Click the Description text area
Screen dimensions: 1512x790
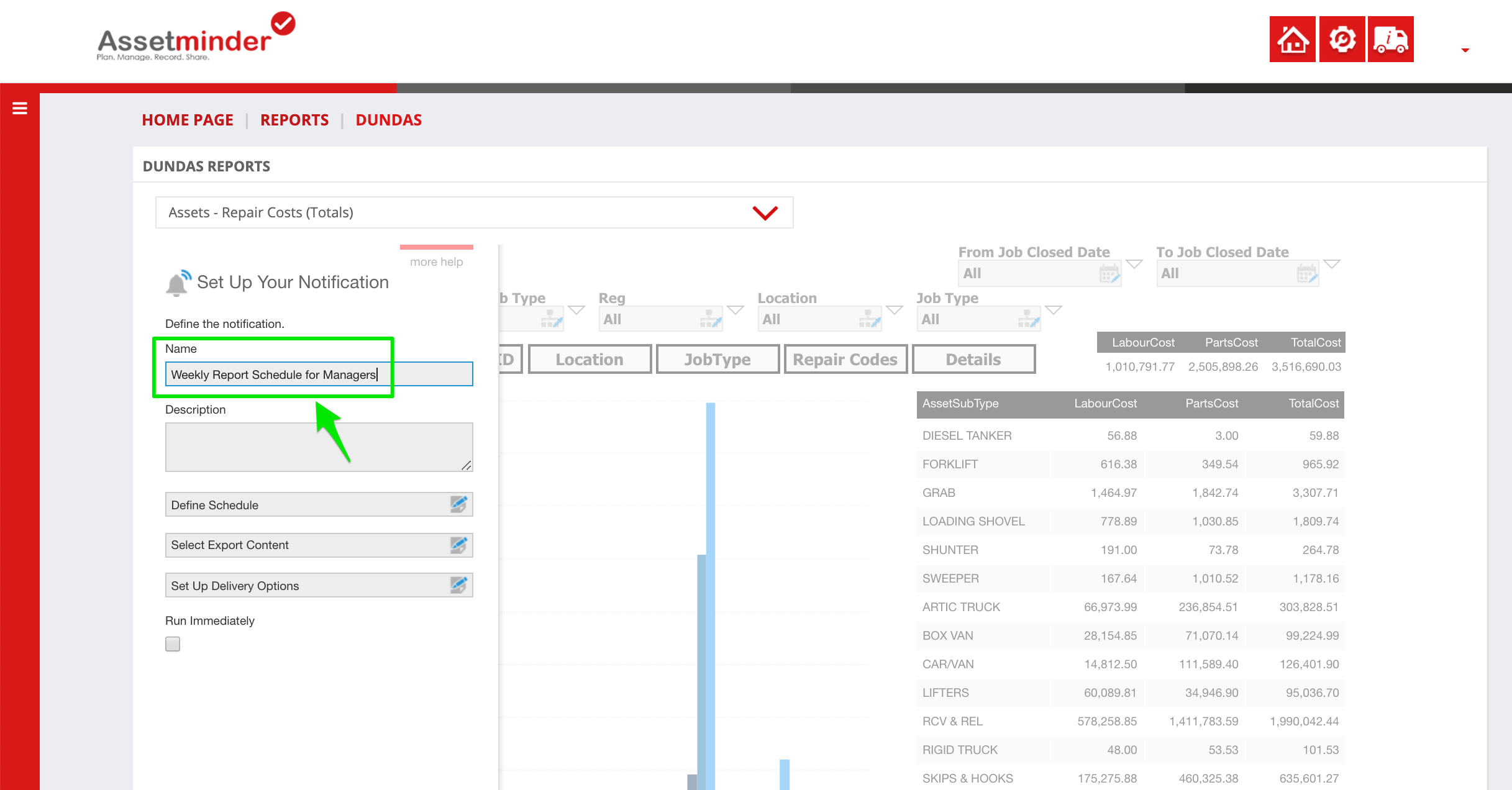(x=319, y=447)
